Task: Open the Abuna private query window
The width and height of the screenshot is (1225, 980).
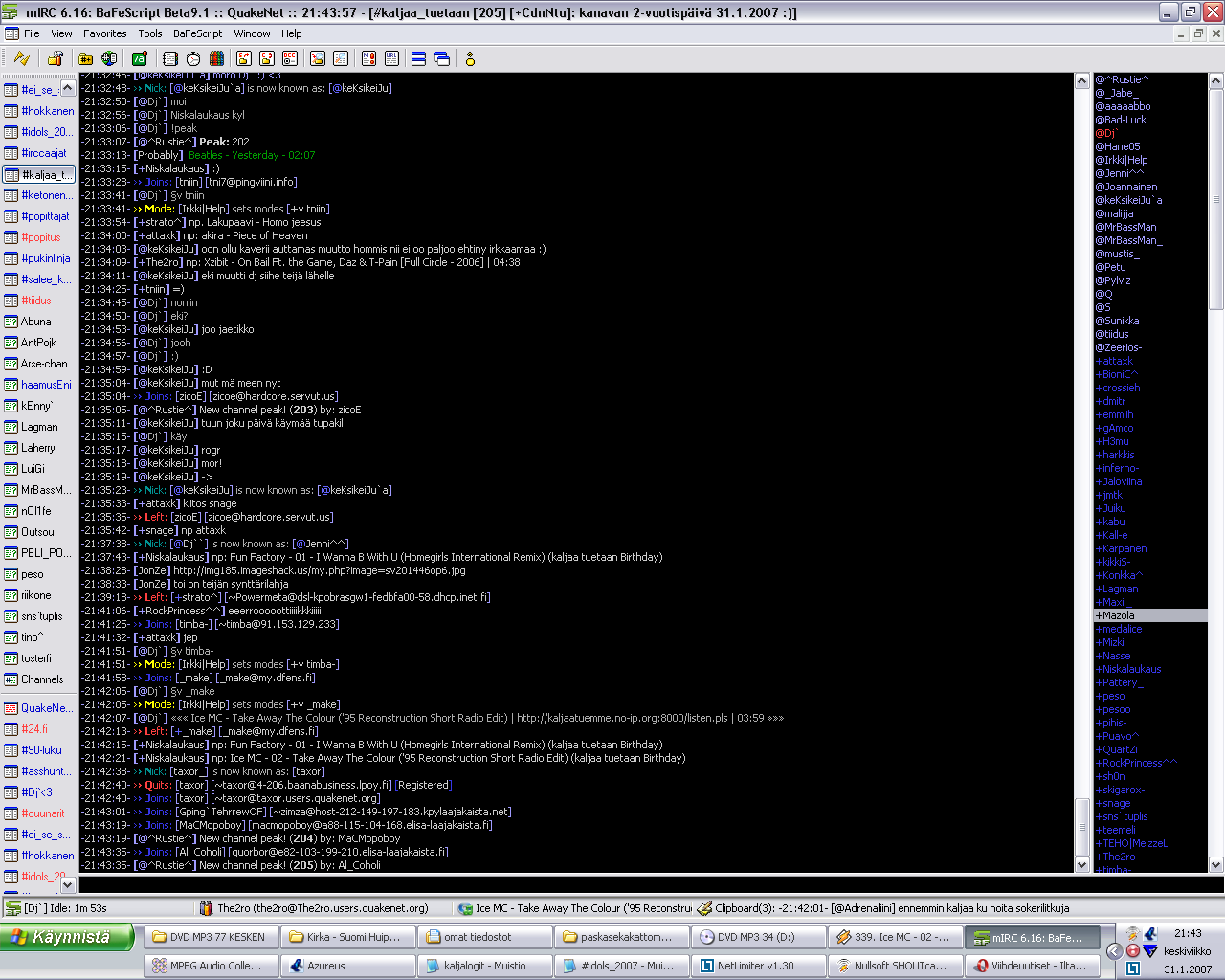Action: click(x=36, y=322)
